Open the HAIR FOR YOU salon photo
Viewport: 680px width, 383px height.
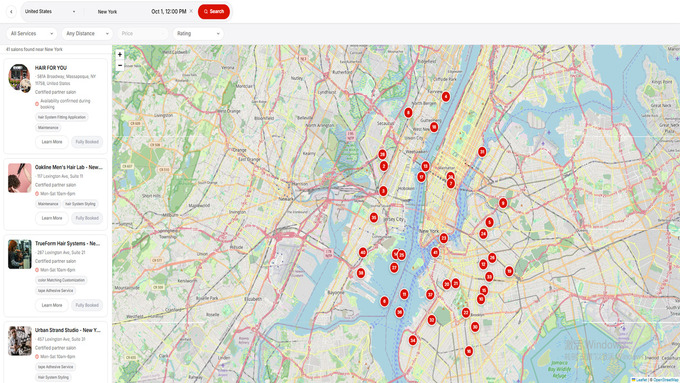(x=20, y=78)
